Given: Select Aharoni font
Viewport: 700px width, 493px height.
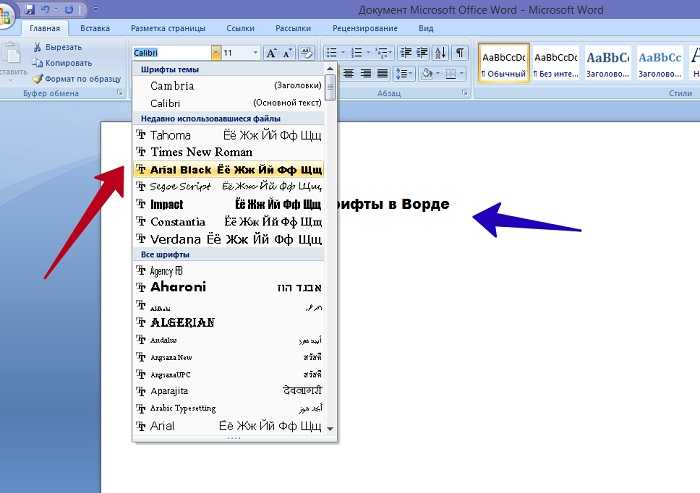Looking at the screenshot, I should 229,288.
